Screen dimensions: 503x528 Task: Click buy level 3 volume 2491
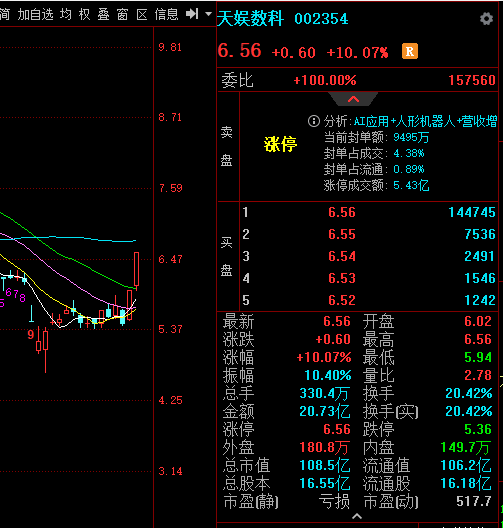coord(479,256)
